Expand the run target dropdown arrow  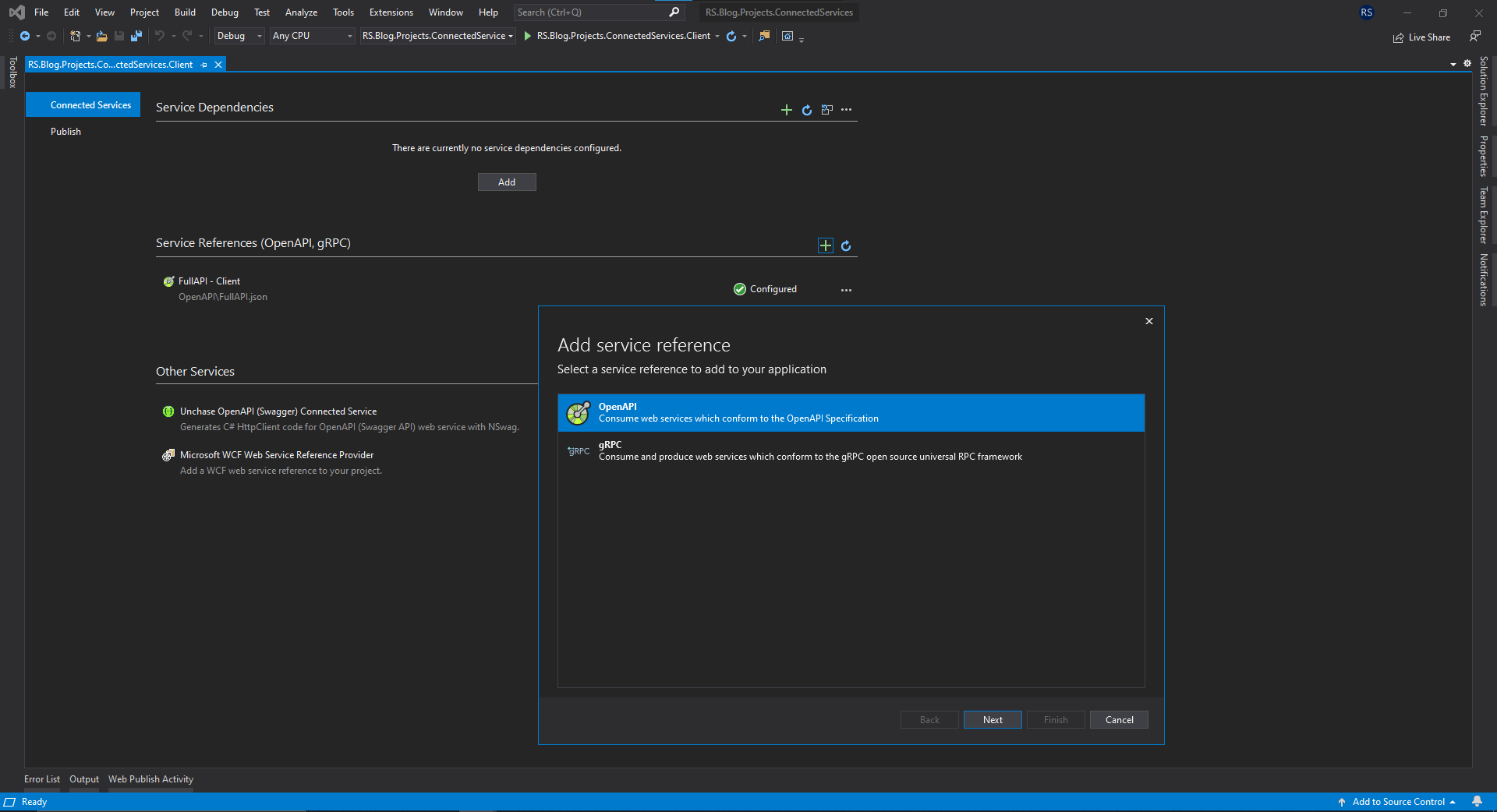(x=717, y=36)
